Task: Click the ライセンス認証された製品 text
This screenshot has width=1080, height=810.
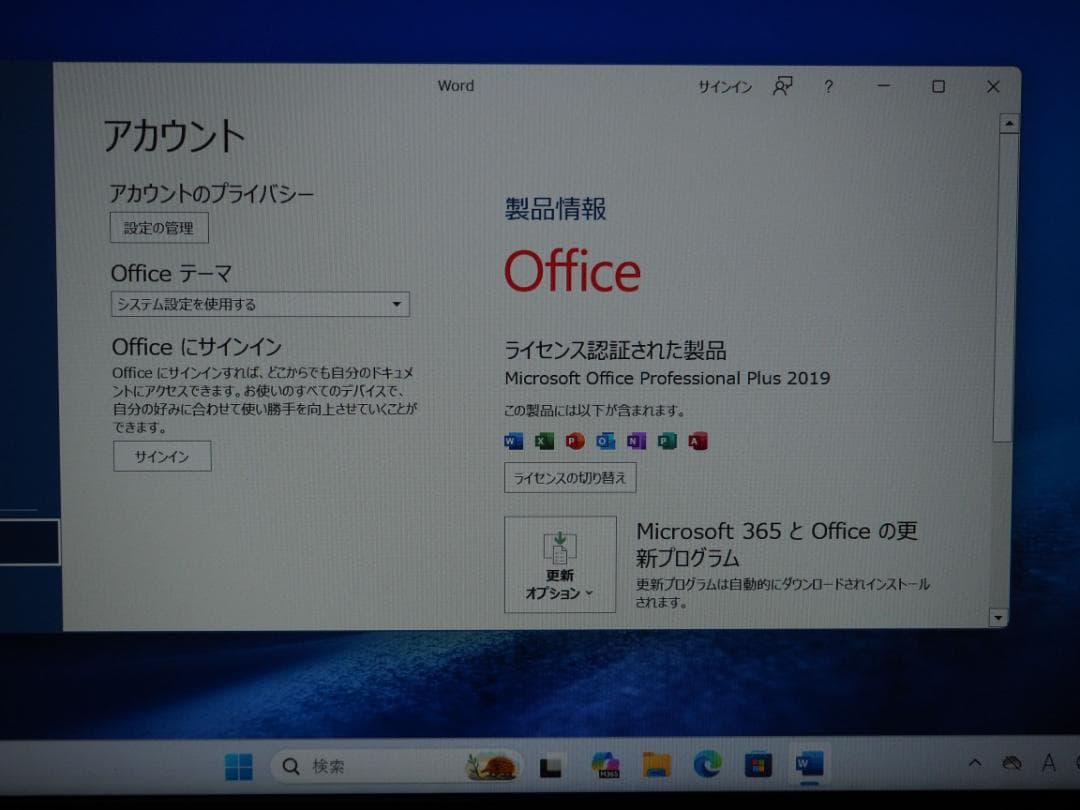Action: point(615,350)
